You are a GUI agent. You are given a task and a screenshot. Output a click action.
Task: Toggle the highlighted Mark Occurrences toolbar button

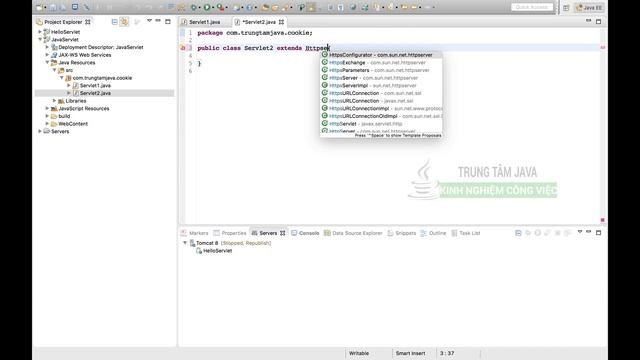311,7
